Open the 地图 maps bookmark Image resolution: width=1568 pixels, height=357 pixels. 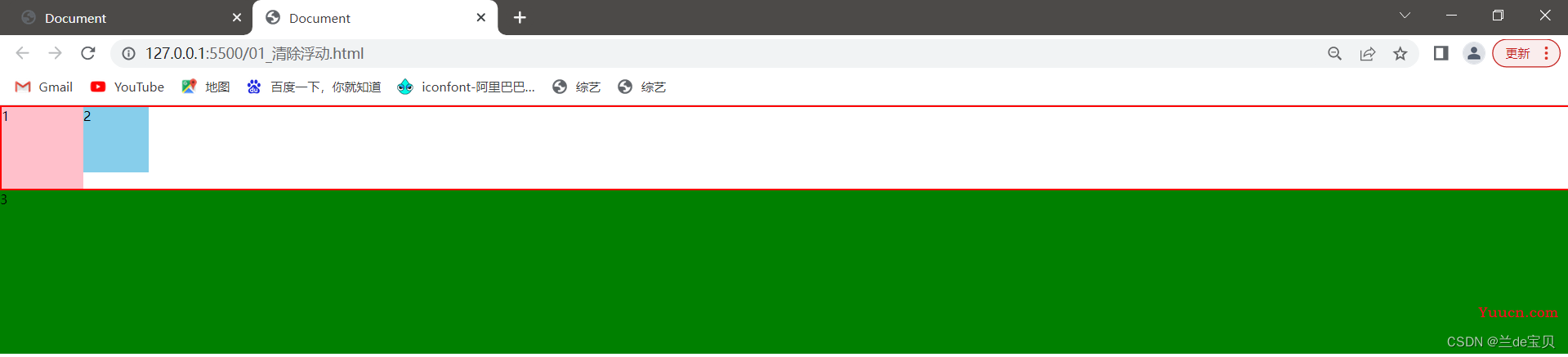tap(205, 87)
